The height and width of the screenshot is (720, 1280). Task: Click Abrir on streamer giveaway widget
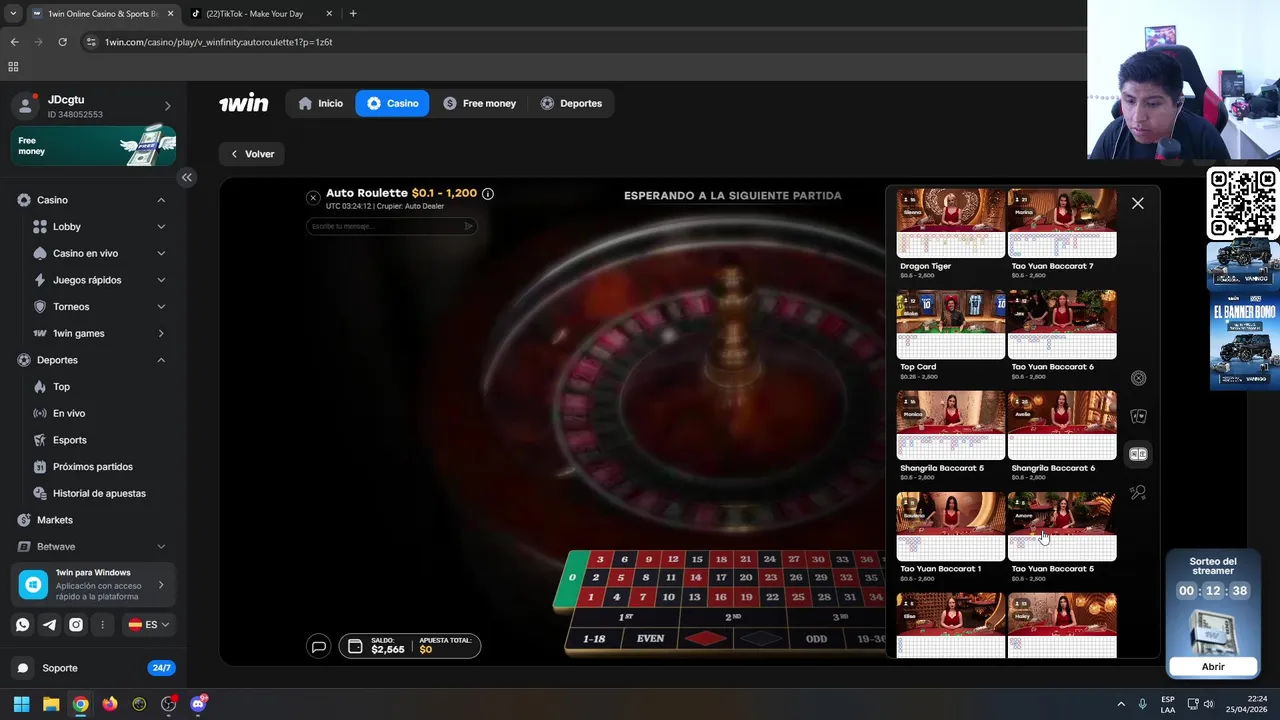click(x=1212, y=666)
